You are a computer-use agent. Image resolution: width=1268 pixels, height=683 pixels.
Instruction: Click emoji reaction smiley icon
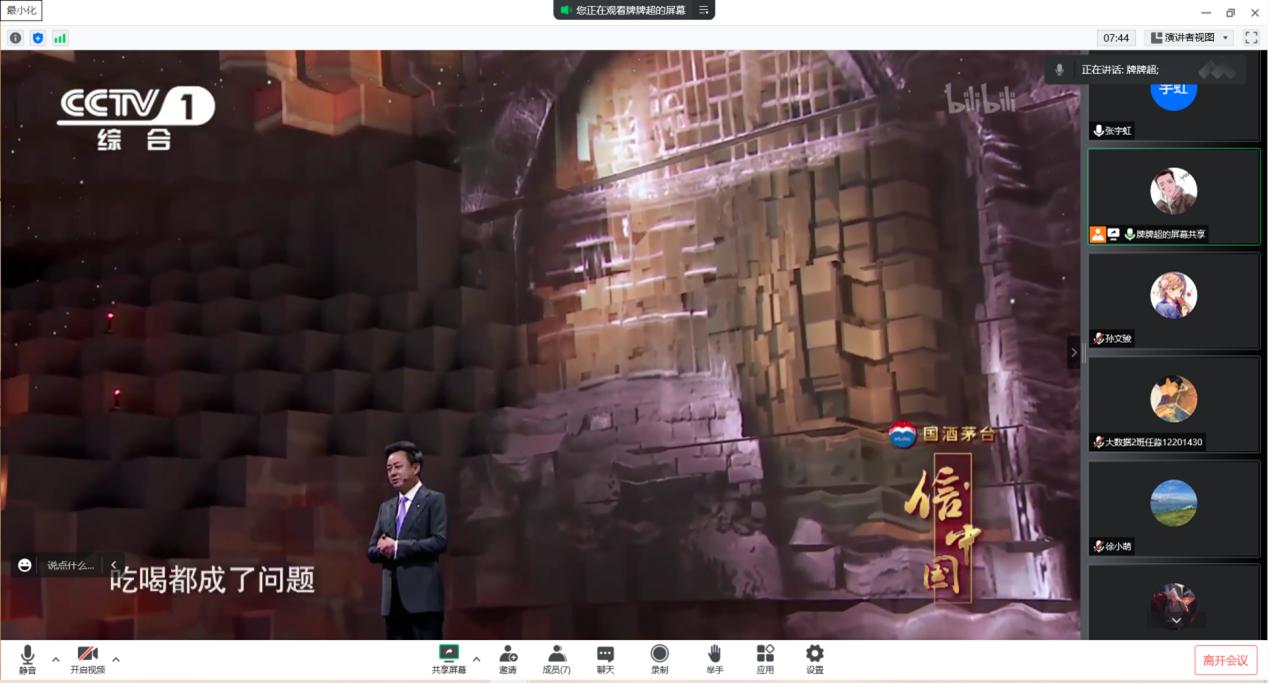coord(25,565)
